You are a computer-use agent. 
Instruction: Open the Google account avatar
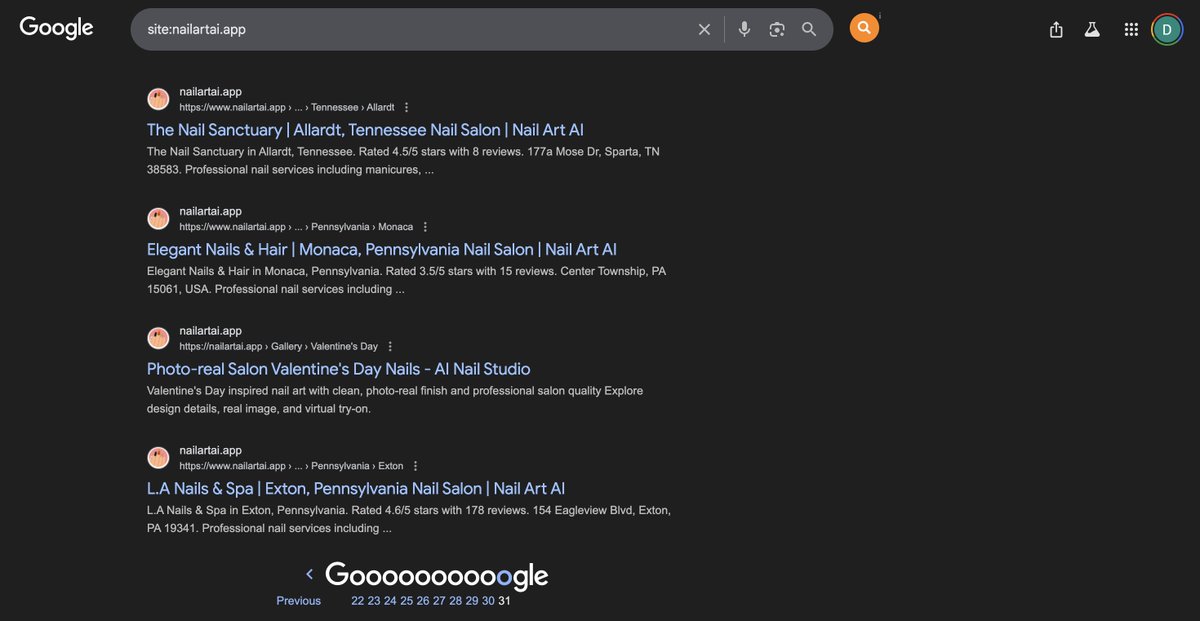tap(1166, 29)
